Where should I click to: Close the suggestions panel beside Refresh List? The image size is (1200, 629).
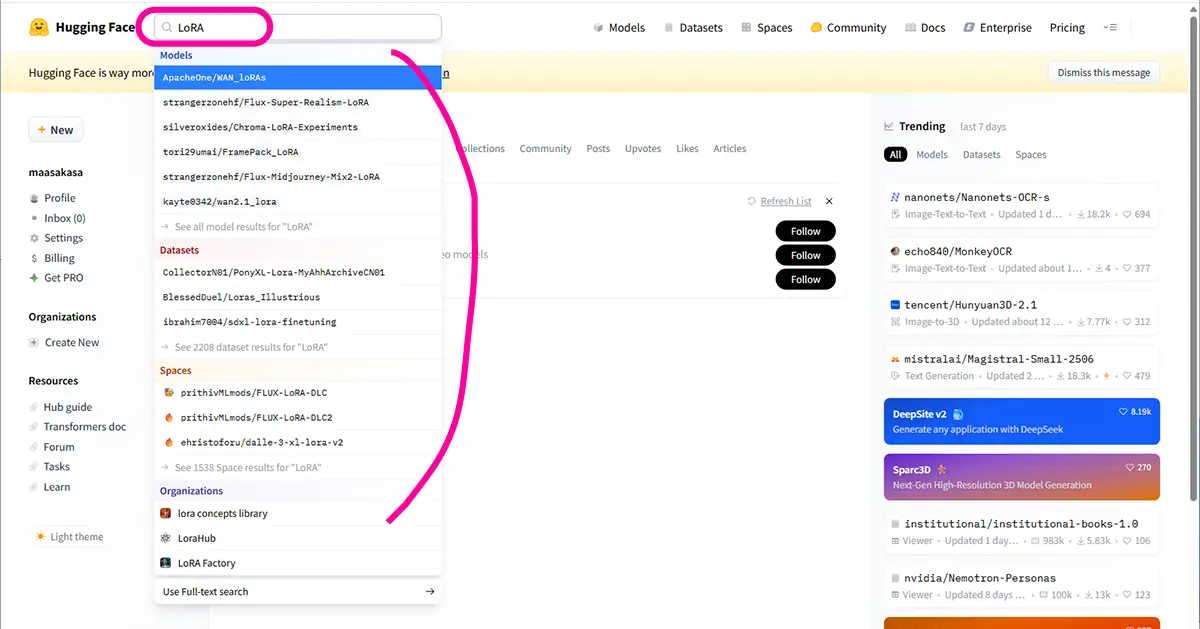(829, 201)
